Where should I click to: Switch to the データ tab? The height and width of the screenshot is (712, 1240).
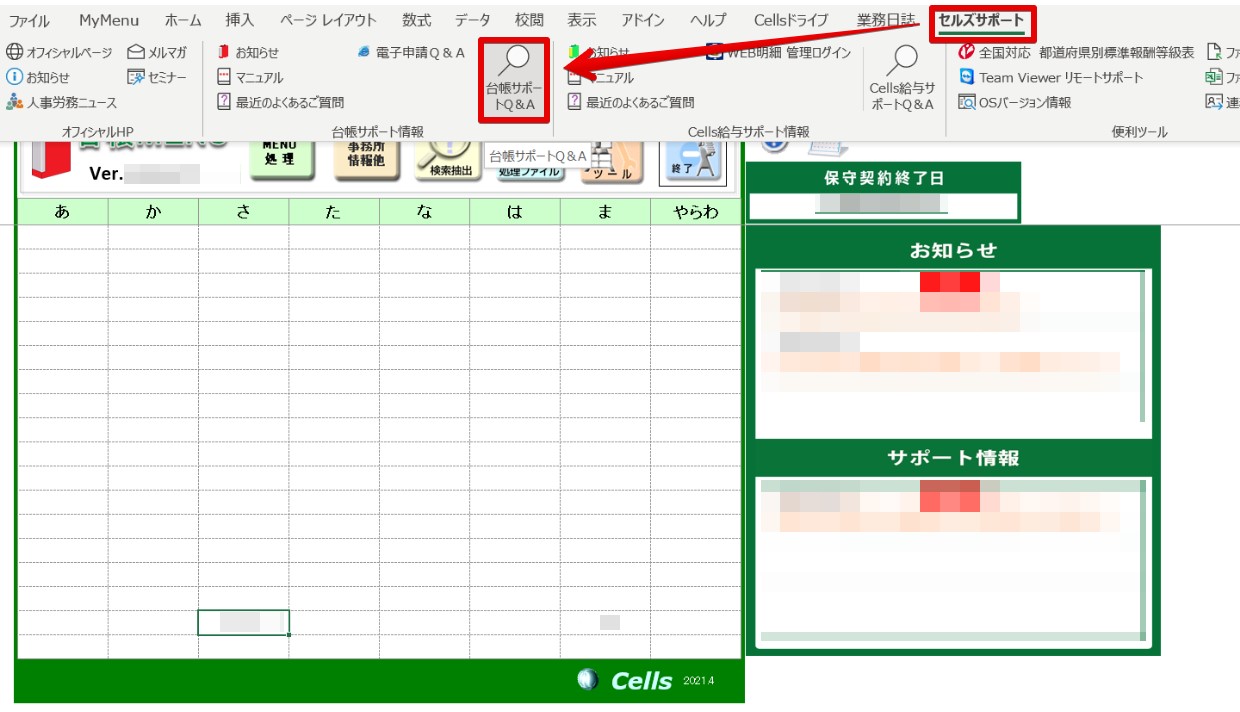473,20
